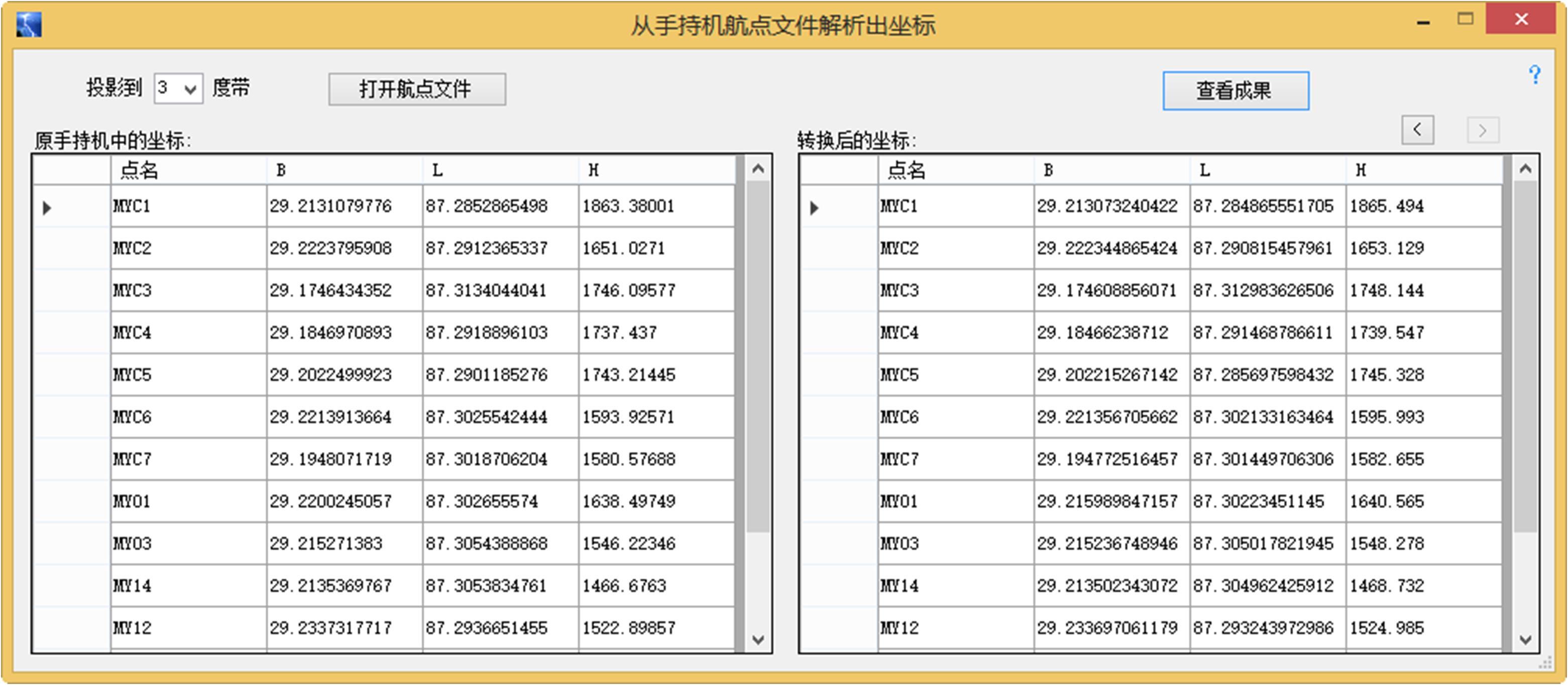Select the row header of MYC1 in left table
Screen dimensions: 1568x685
point(72,207)
